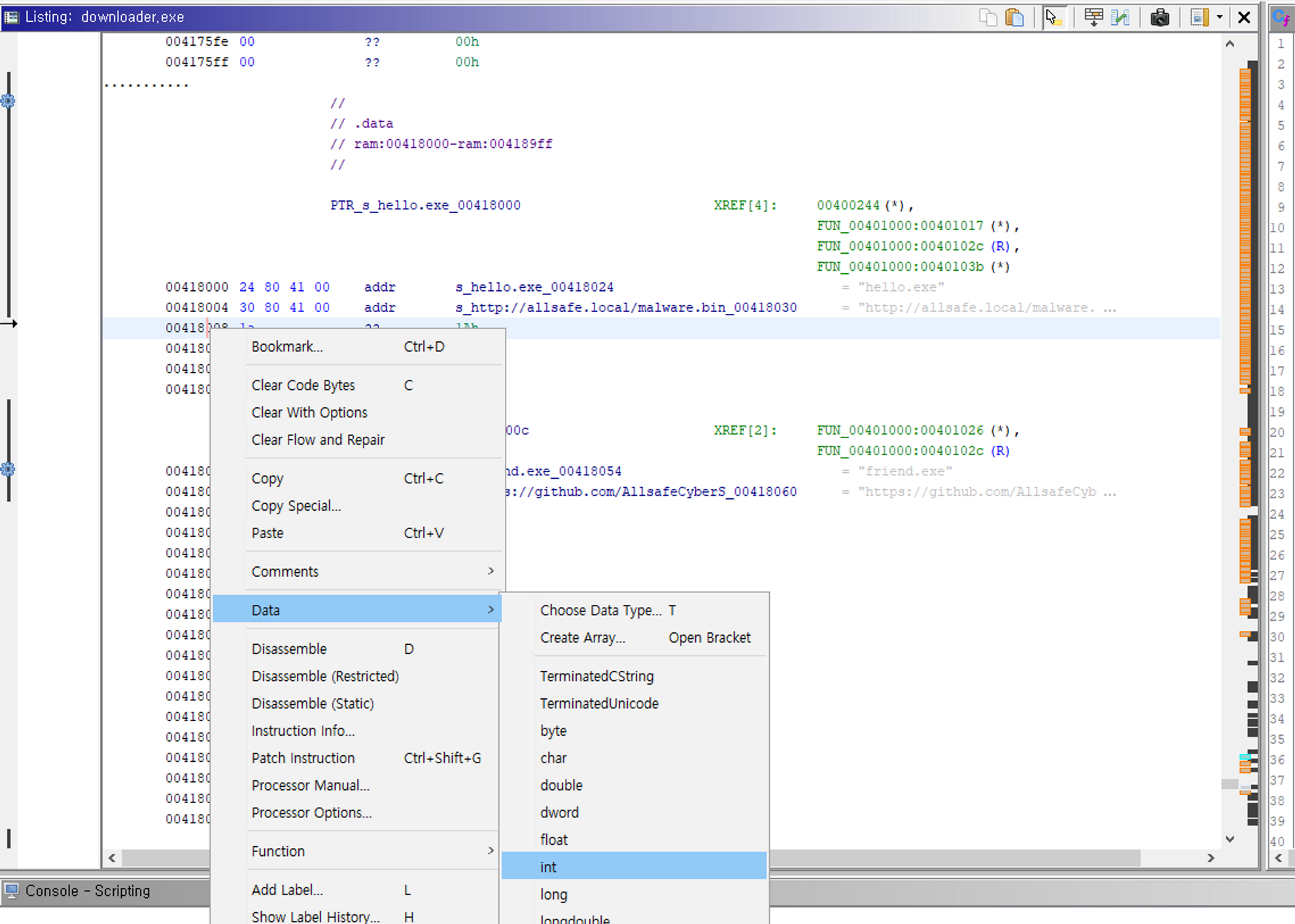Click upper gear marker in left margin
1295x924 pixels.
[x=8, y=101]
